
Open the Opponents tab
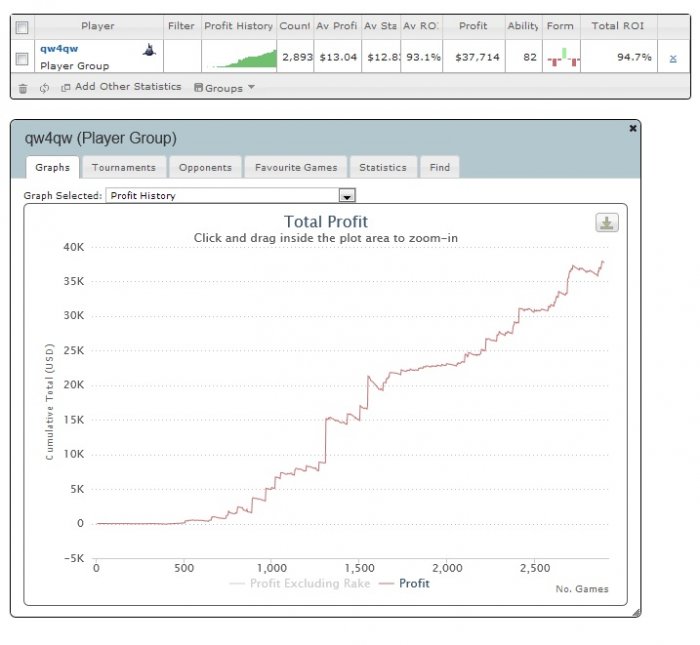pos(205,167)
